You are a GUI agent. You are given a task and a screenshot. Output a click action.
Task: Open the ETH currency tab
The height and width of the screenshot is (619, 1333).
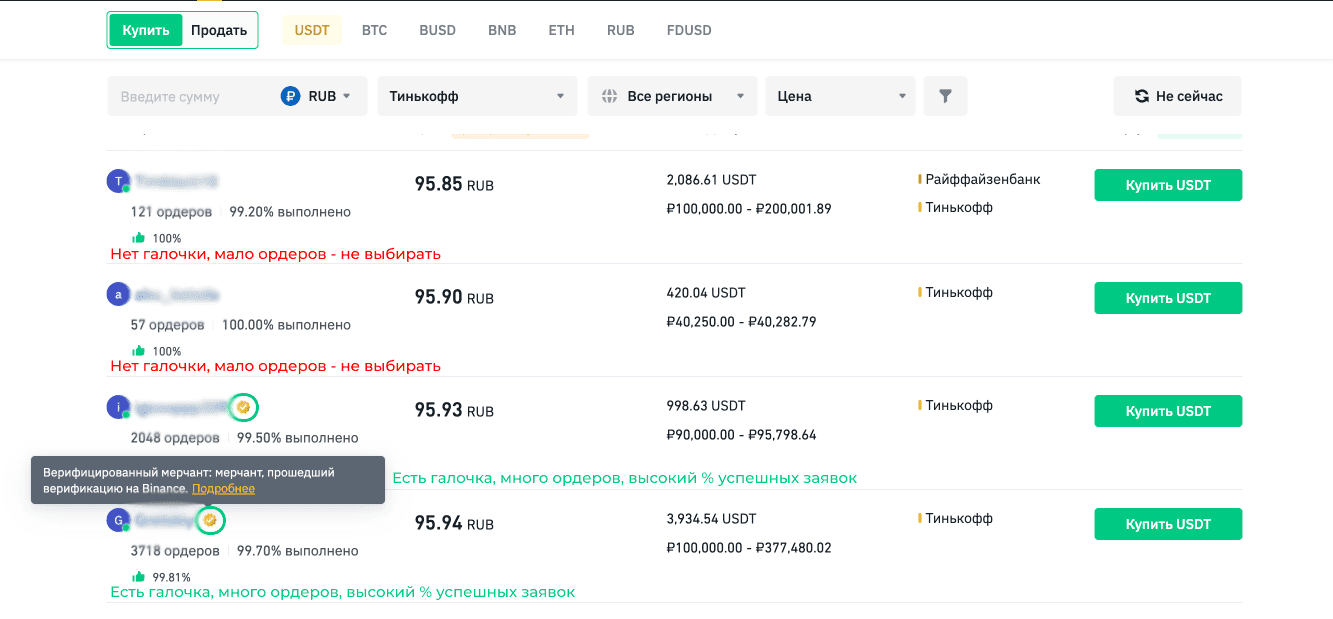click(x=561, y=30)
